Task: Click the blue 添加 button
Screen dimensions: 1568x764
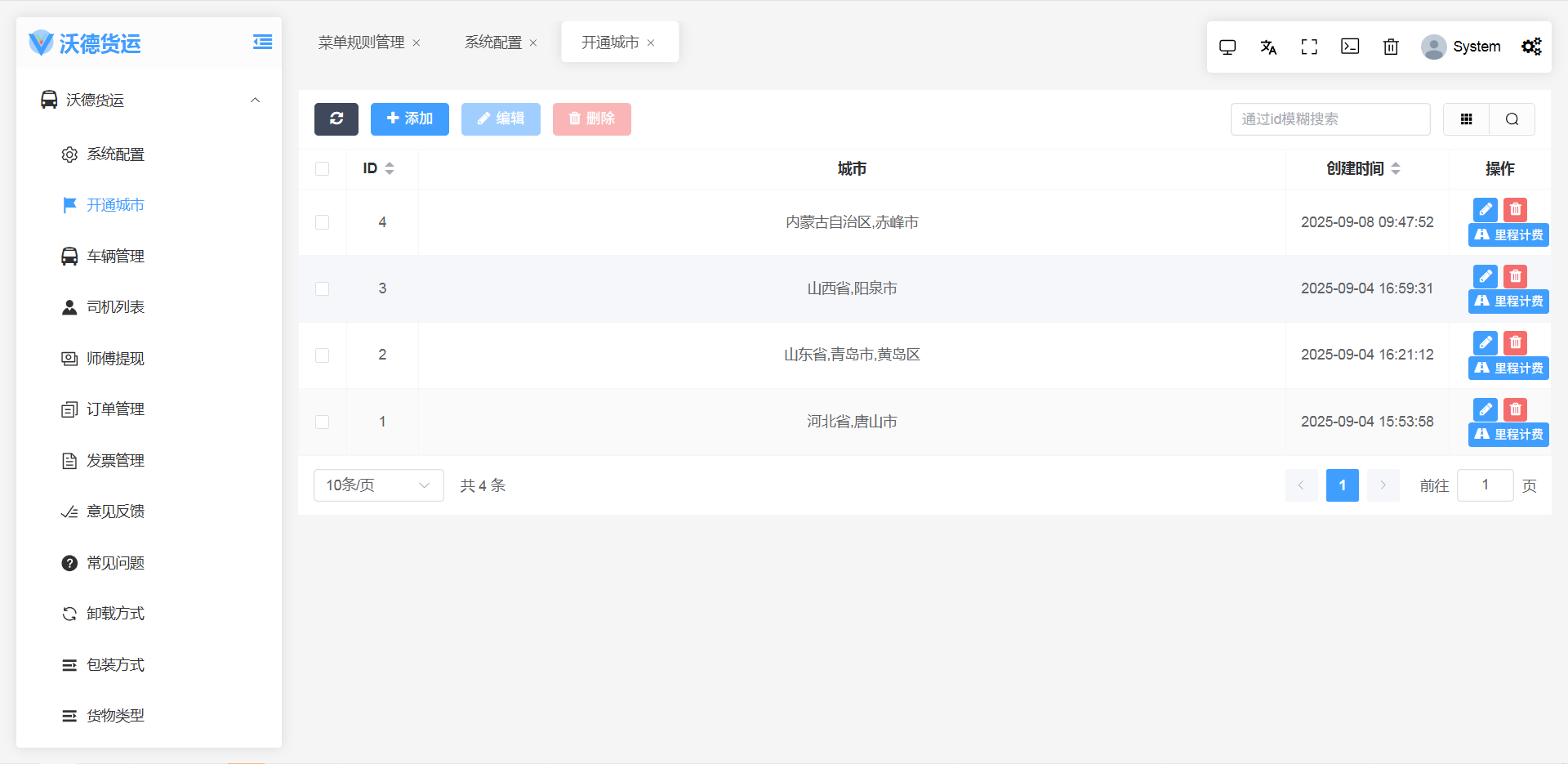Action: click(x=409, y=119)
